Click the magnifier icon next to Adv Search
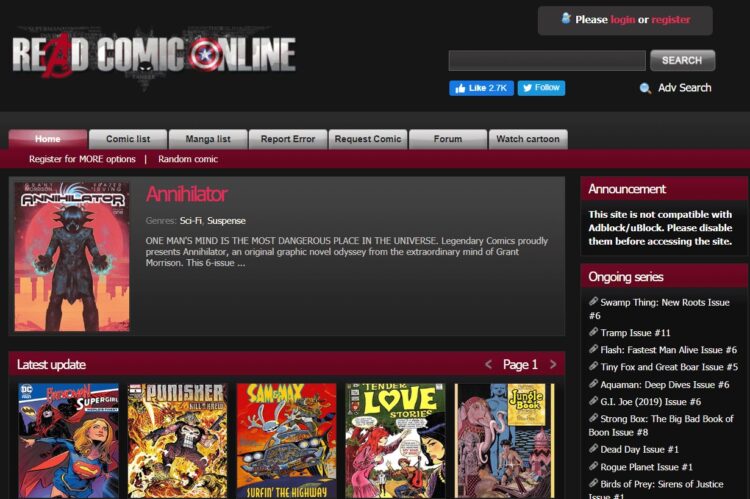This screenshot has height=499, width=750. (645, 88)
